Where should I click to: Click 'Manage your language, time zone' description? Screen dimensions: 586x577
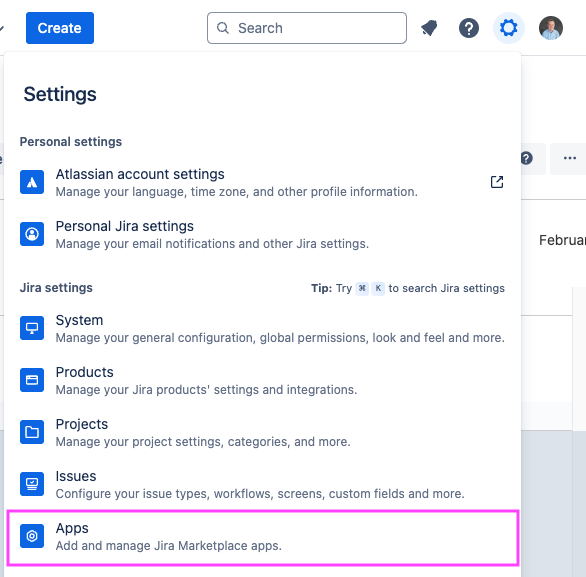tap(237, 192)
